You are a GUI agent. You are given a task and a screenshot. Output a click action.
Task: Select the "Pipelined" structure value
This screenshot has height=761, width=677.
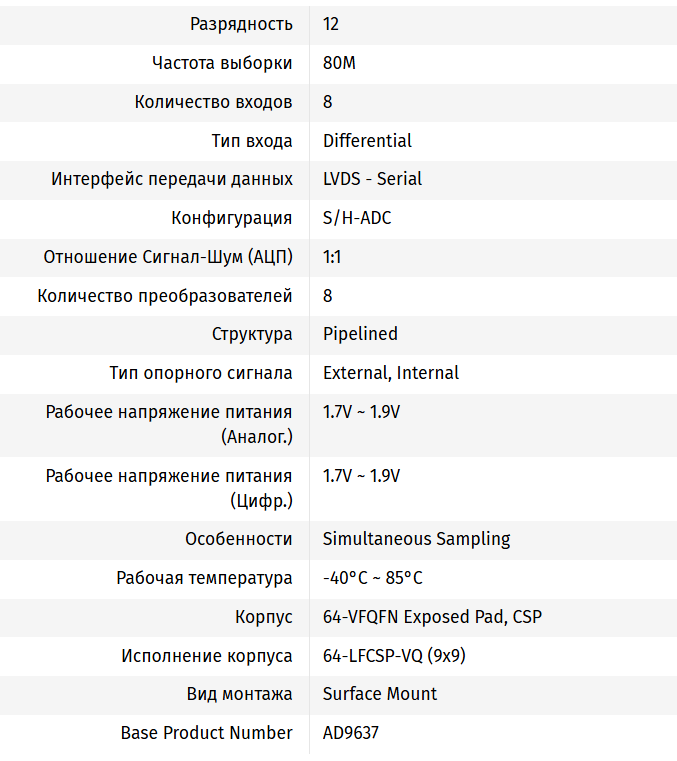tap(360, 334)
